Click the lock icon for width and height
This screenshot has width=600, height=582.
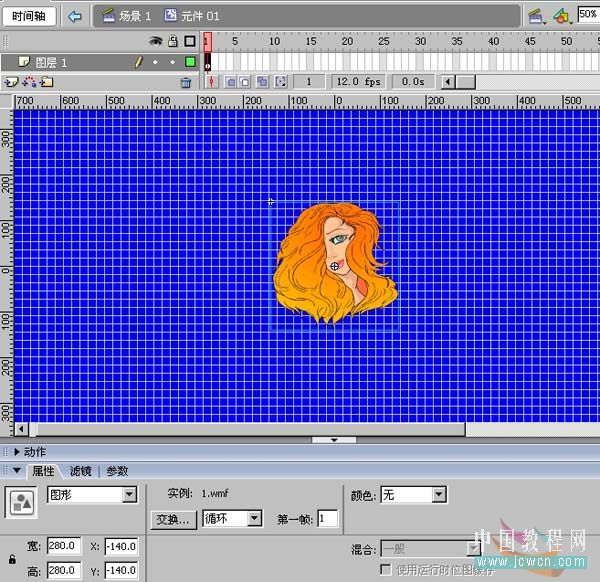(11, 559)
